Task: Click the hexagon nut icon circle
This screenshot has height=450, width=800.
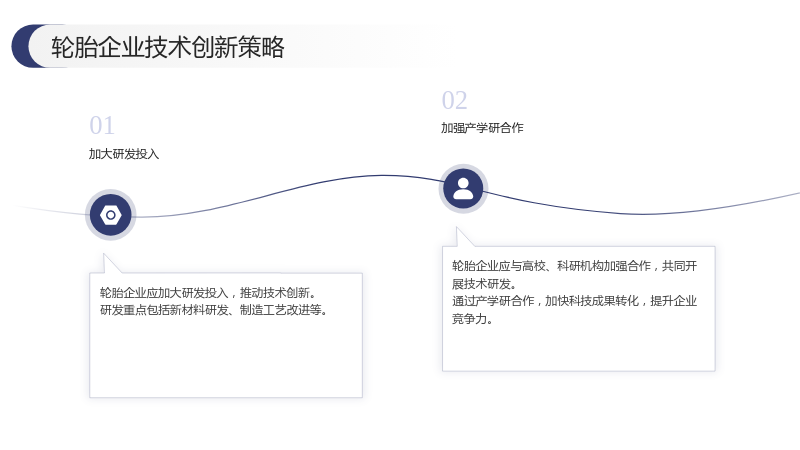Action: click(111, 215)
